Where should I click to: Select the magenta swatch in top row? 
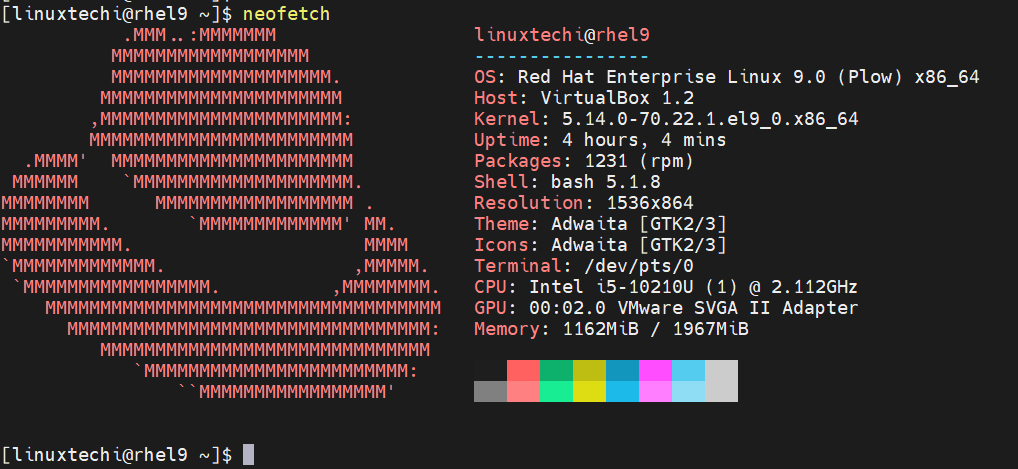pyautogui.click(x=655, y=370)
